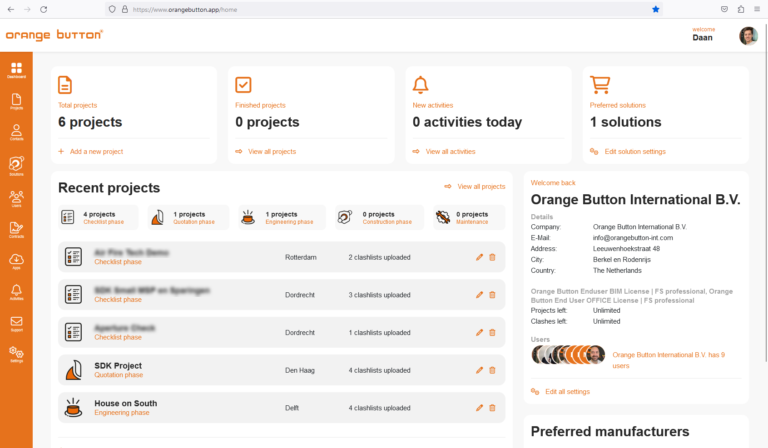Viewport: 768px width, 448px height.
Task: Edit the Rotterdam project with pencil icon
Action: [x=479, y=257]
